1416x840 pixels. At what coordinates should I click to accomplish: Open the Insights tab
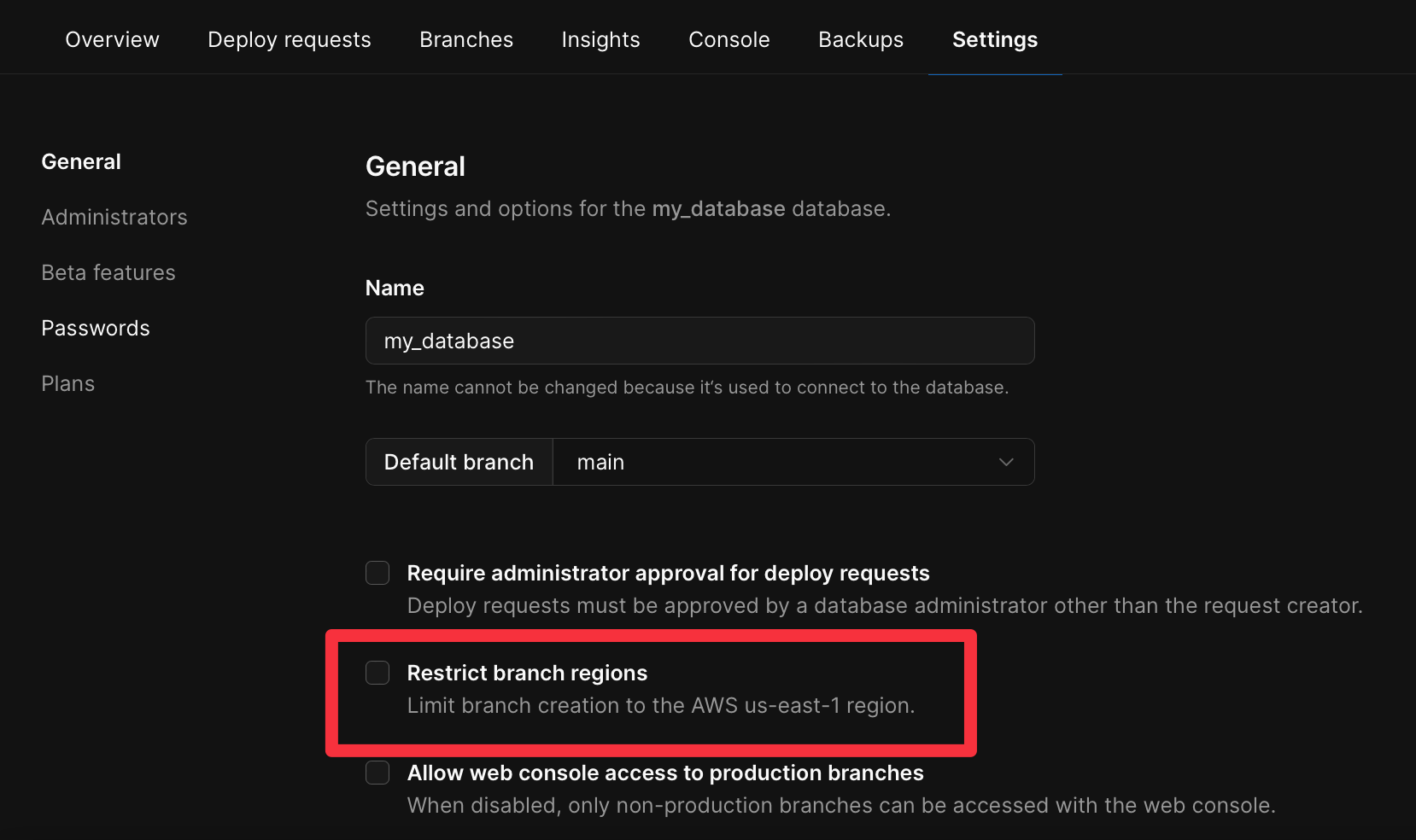click(x=600, y=39)
